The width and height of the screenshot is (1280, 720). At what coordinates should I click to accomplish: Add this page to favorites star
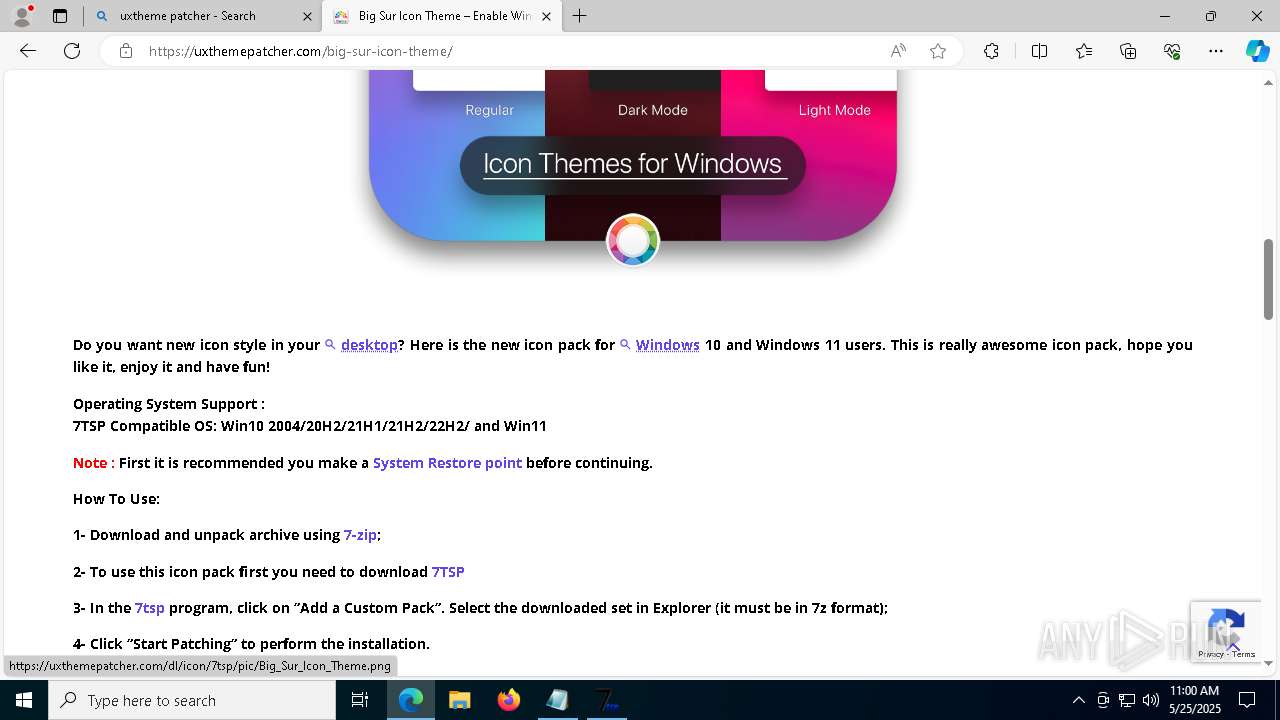tap(938, 51)
